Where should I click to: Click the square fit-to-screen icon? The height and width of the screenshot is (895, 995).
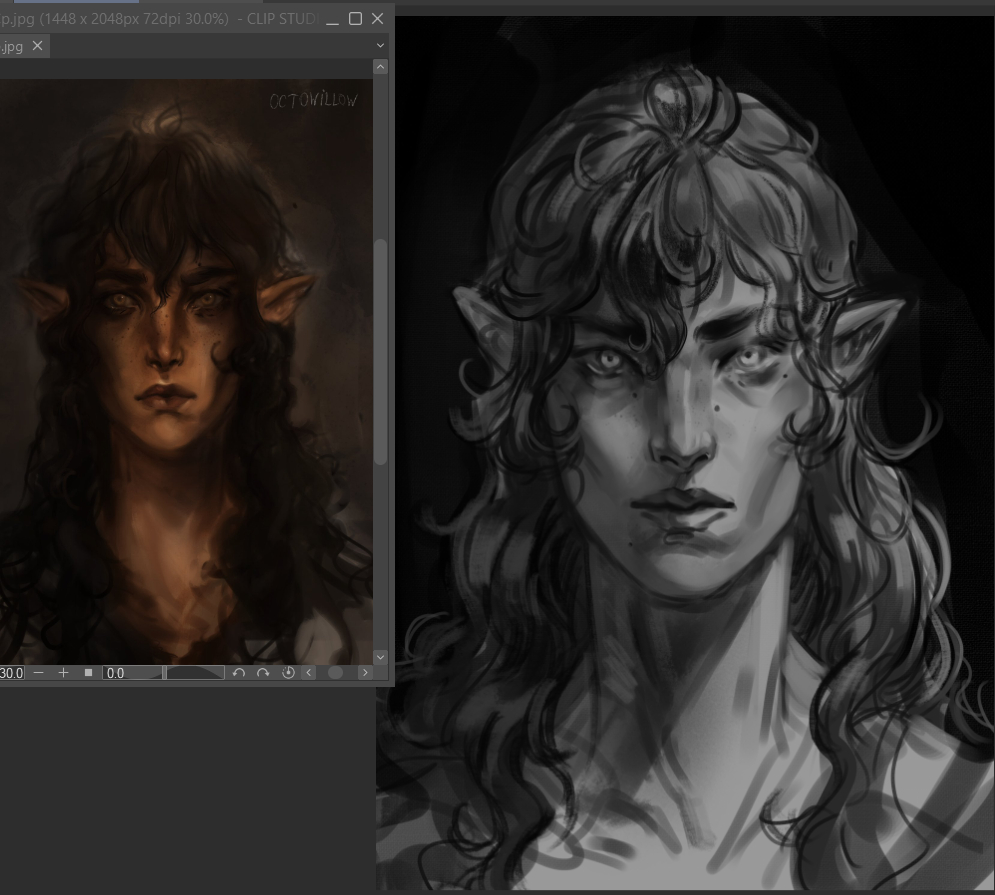tap(88, 673)
